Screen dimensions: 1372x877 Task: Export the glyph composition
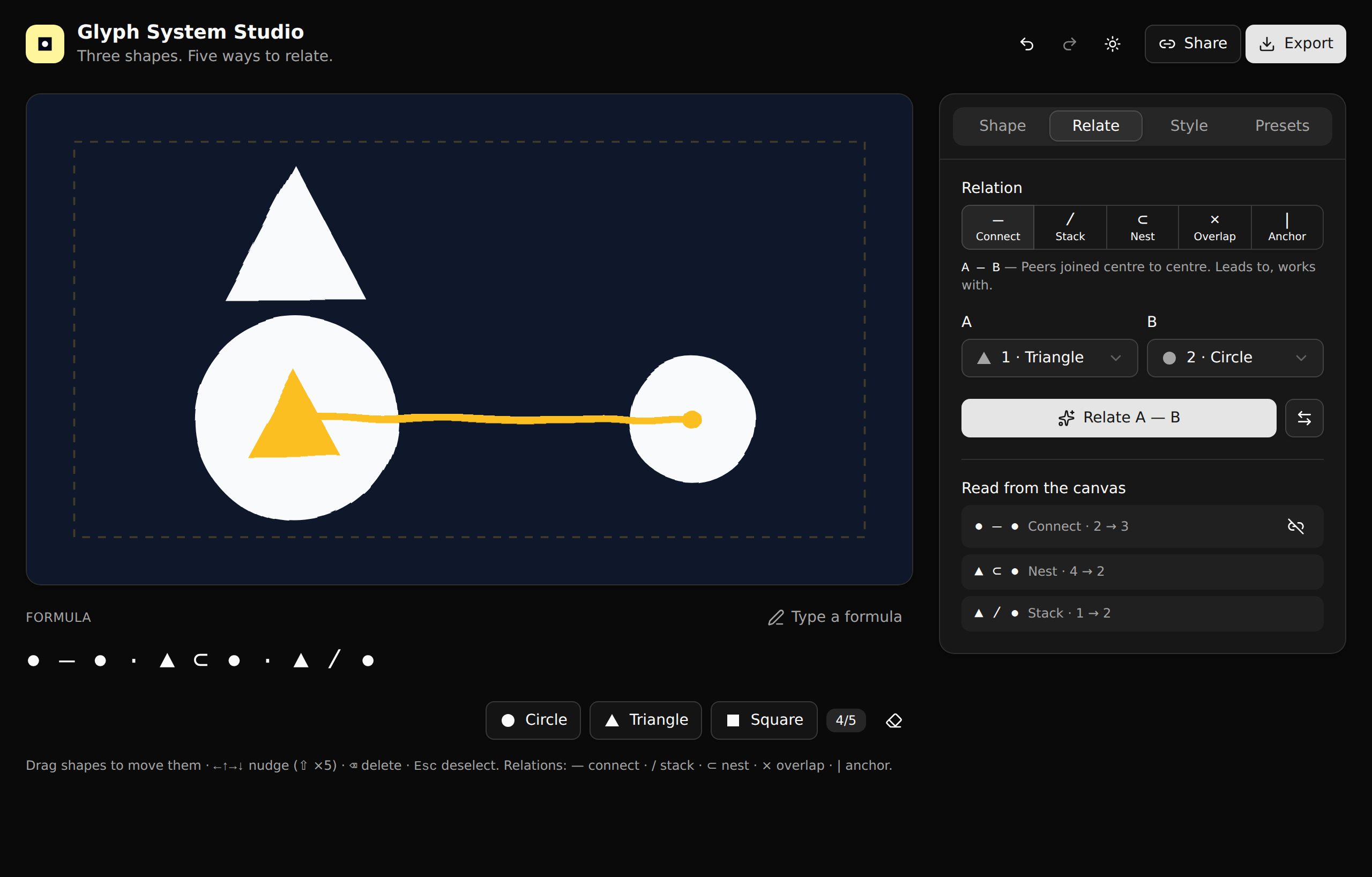tap(1295, 44)
